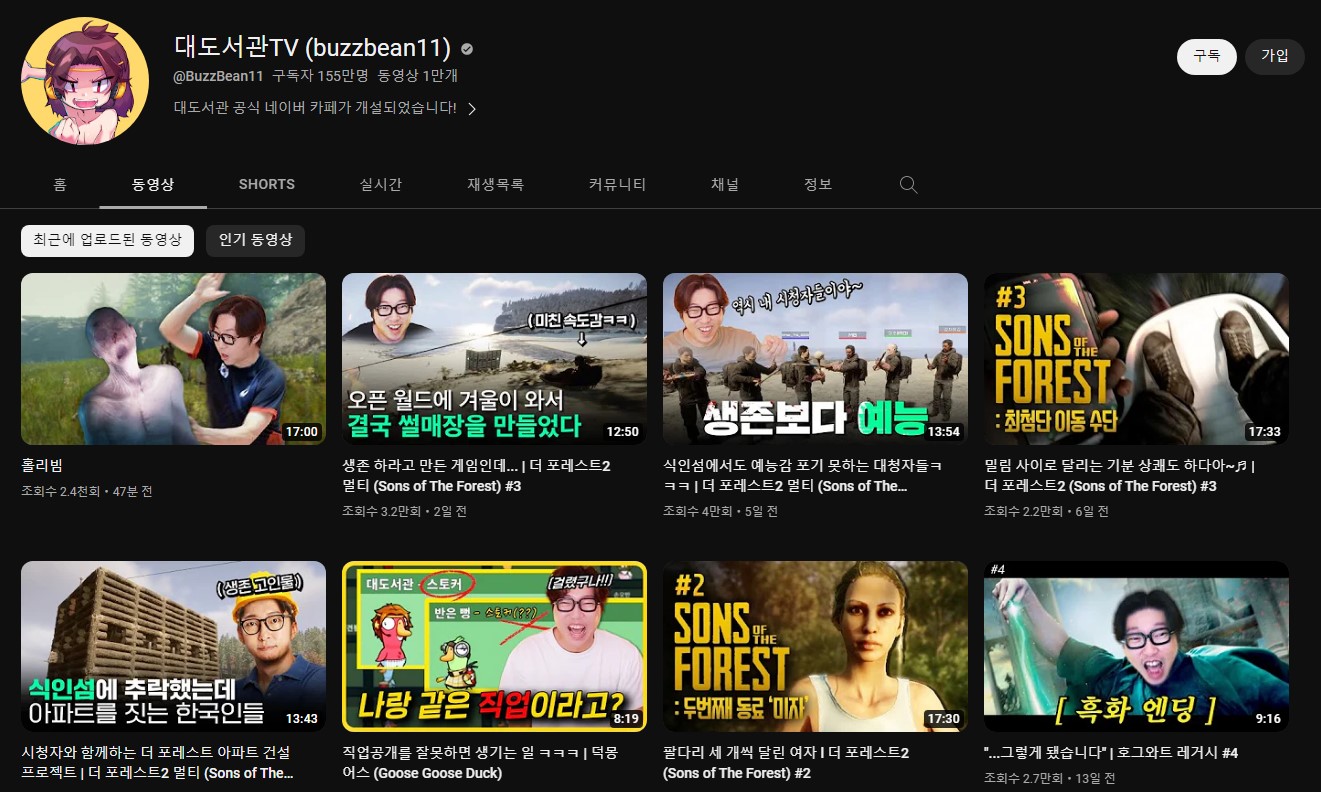Click the @BuzzBean11 channel handle

pos(218,76)
